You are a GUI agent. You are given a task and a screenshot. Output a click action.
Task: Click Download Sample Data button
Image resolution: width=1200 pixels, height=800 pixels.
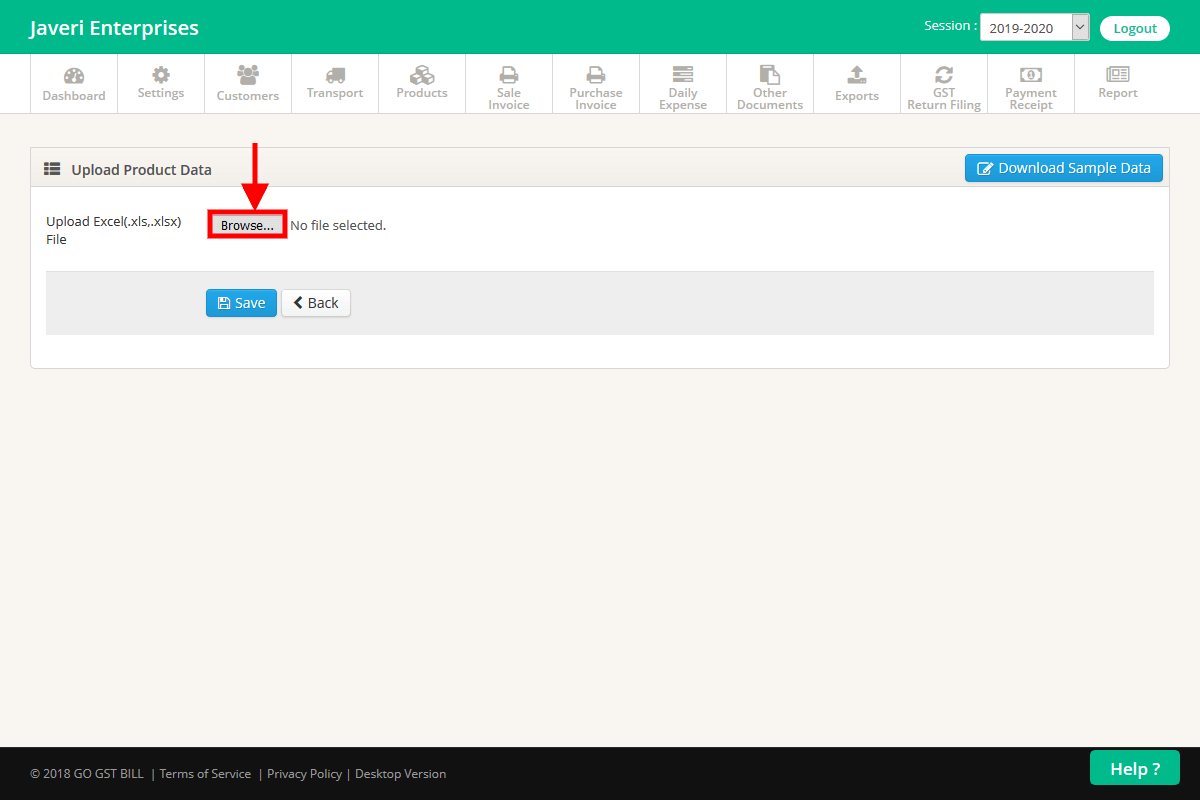1063,168
